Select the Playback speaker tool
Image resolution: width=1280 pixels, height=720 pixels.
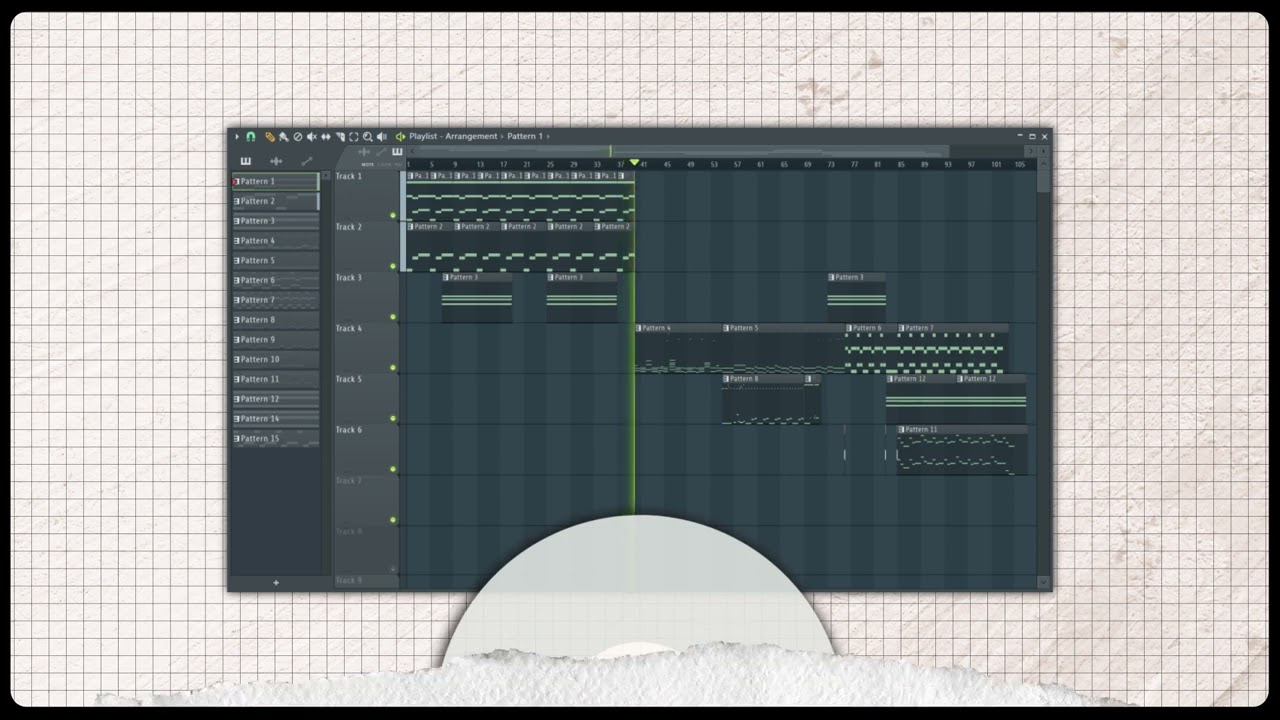[x=382, y=136]
